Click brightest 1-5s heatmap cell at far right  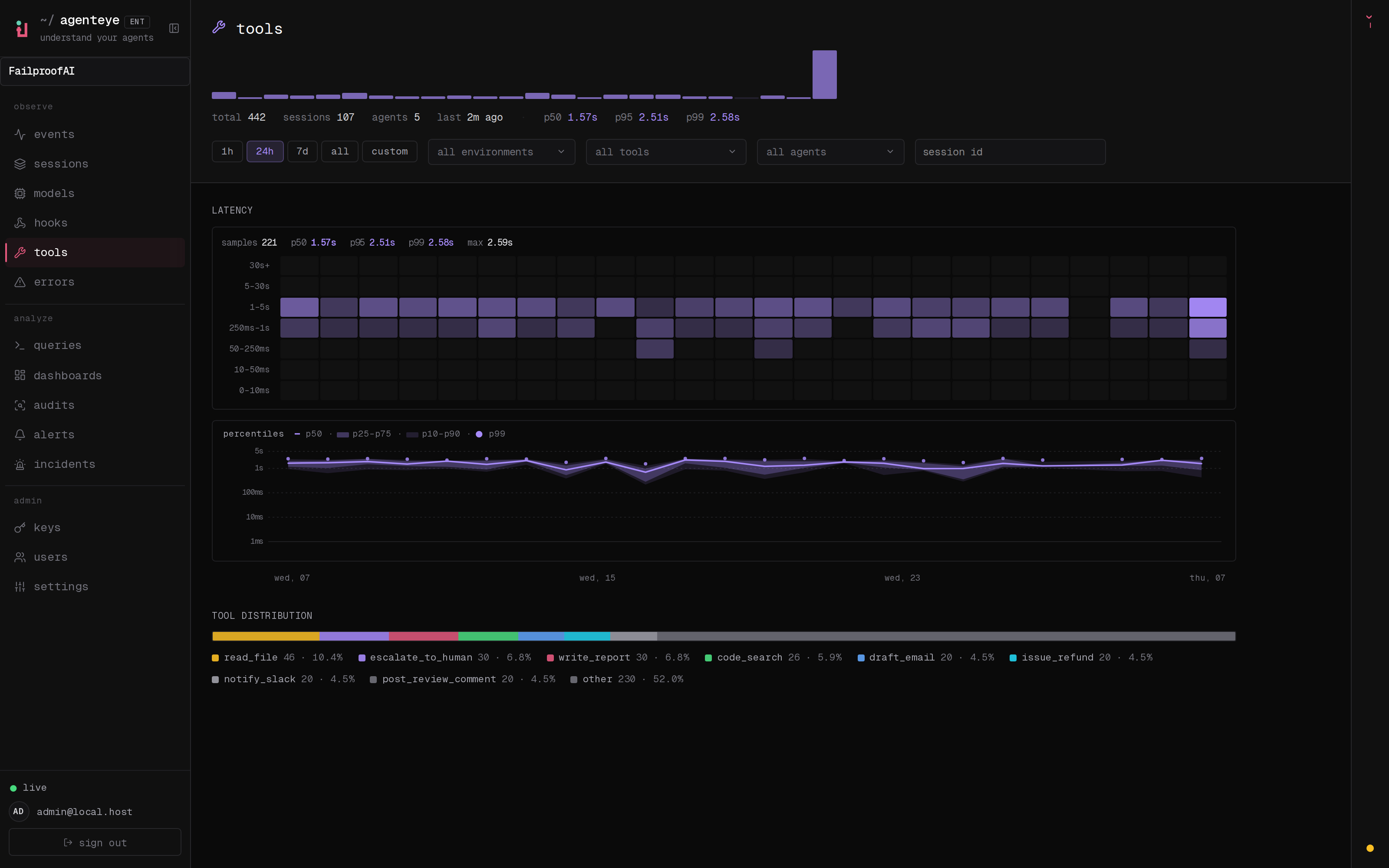[x=1208, y=307]
